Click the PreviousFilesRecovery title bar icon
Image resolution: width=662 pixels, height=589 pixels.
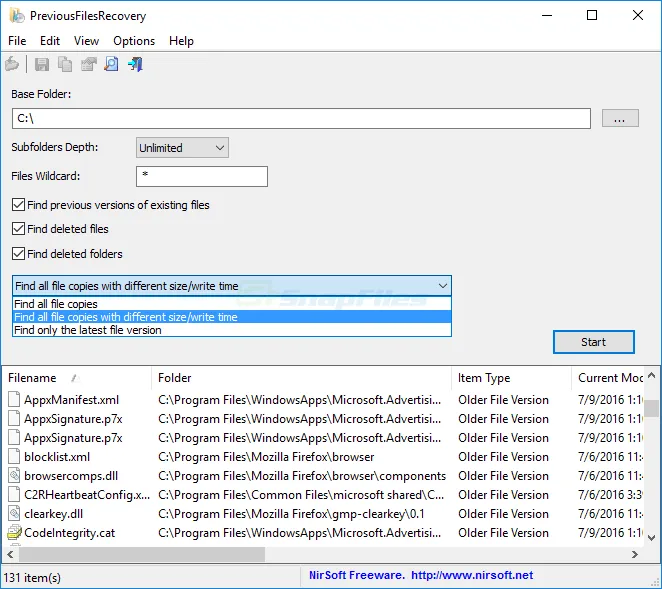17,16
